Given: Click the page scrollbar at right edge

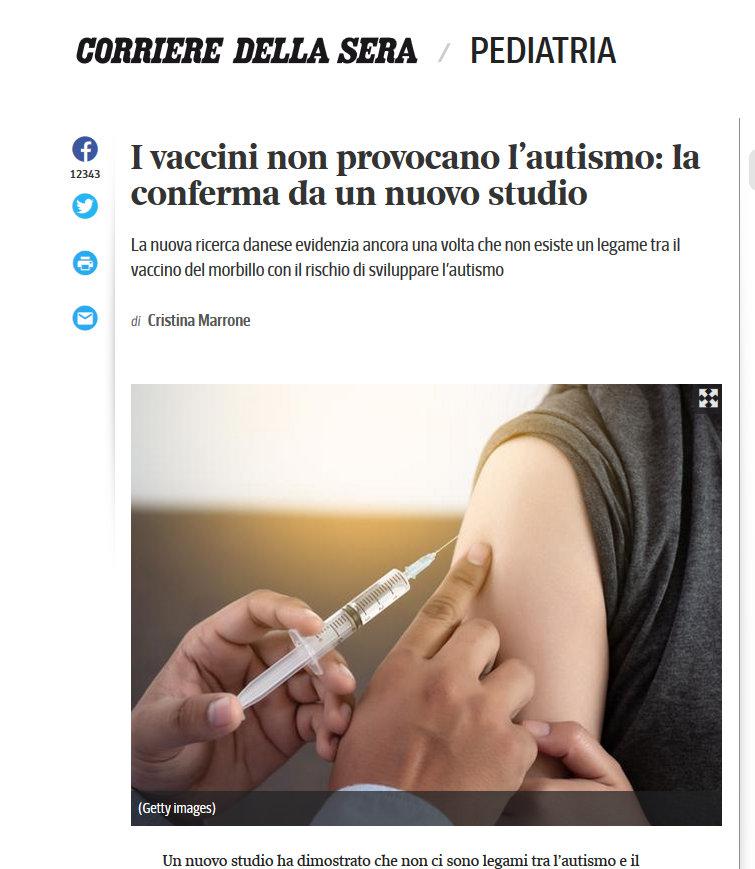Looking at the screenshot, I should pyautogui.click(x=752, y=170).
